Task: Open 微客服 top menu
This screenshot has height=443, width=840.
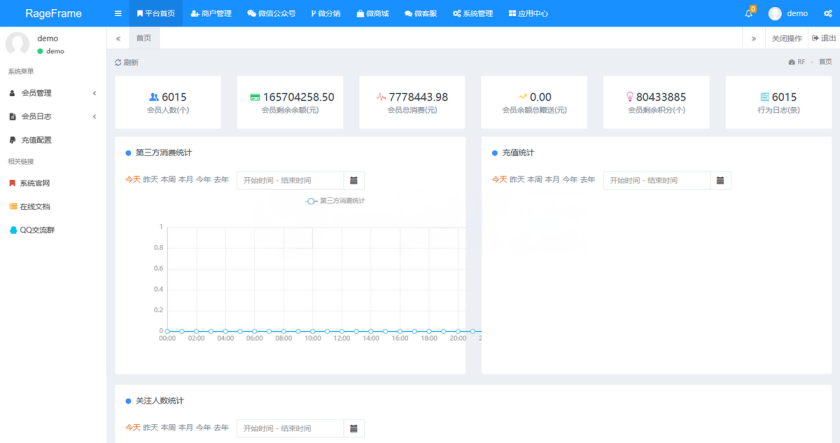Action: 421,13
